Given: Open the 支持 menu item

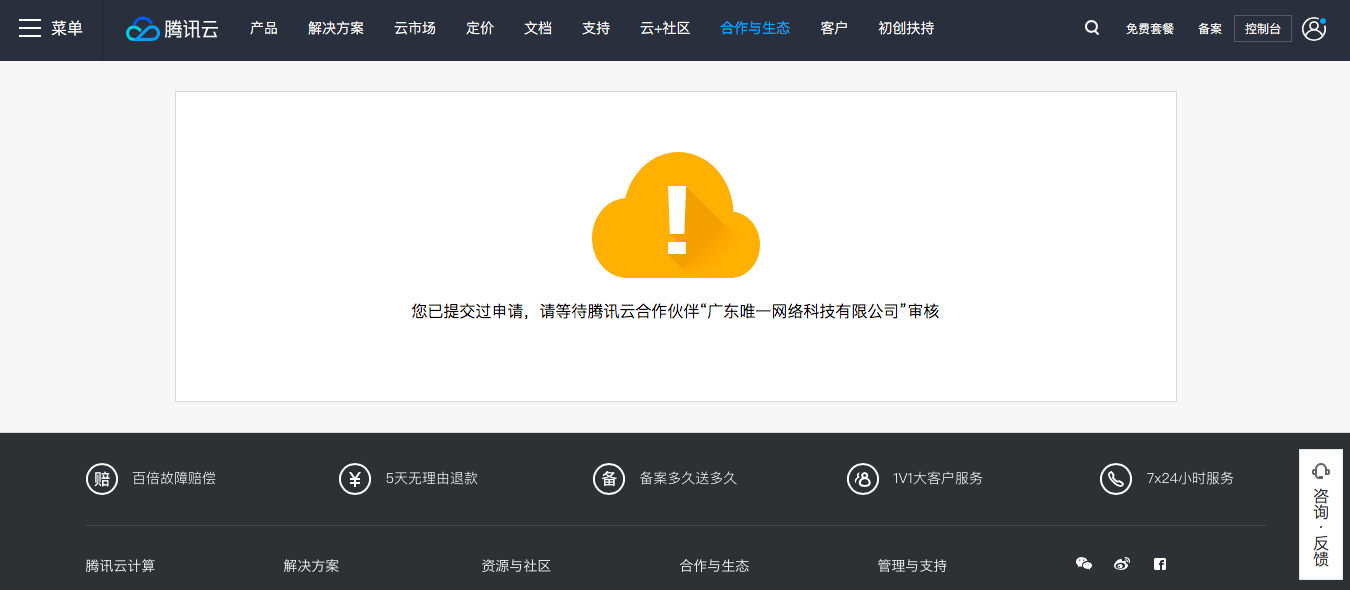Looking at the screenshot, I should (x=596, y=28).
